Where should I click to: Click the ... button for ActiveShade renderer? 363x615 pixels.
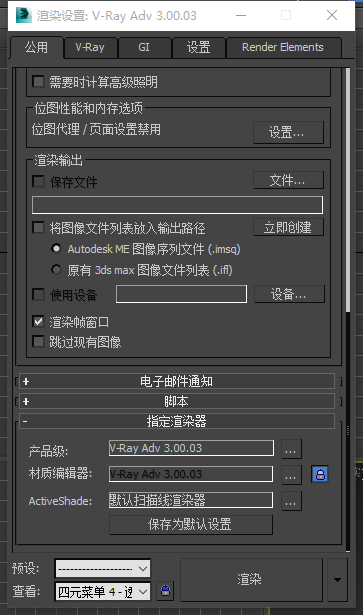click(291, 500)
